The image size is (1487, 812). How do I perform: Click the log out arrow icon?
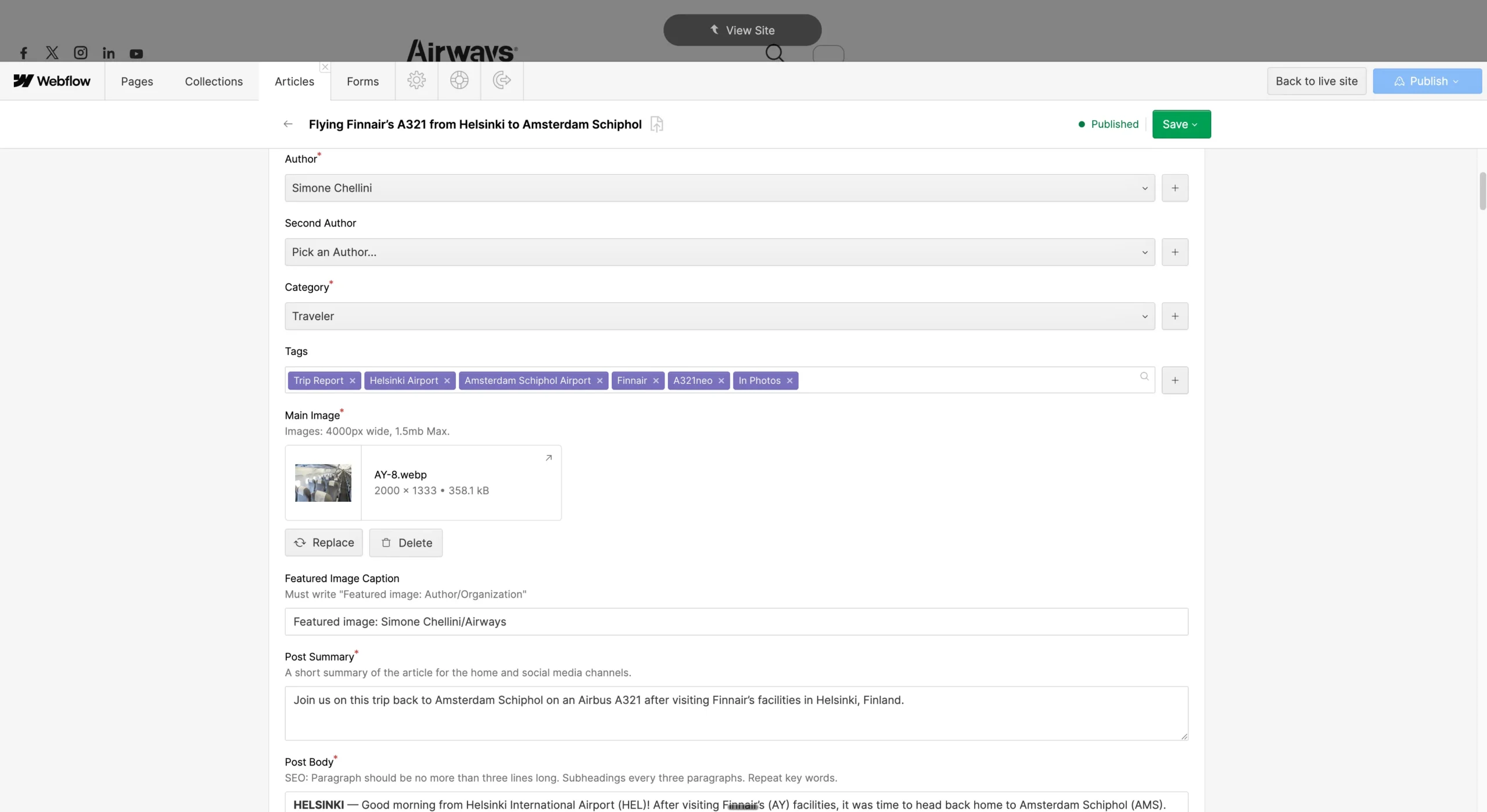coord(502,80)
